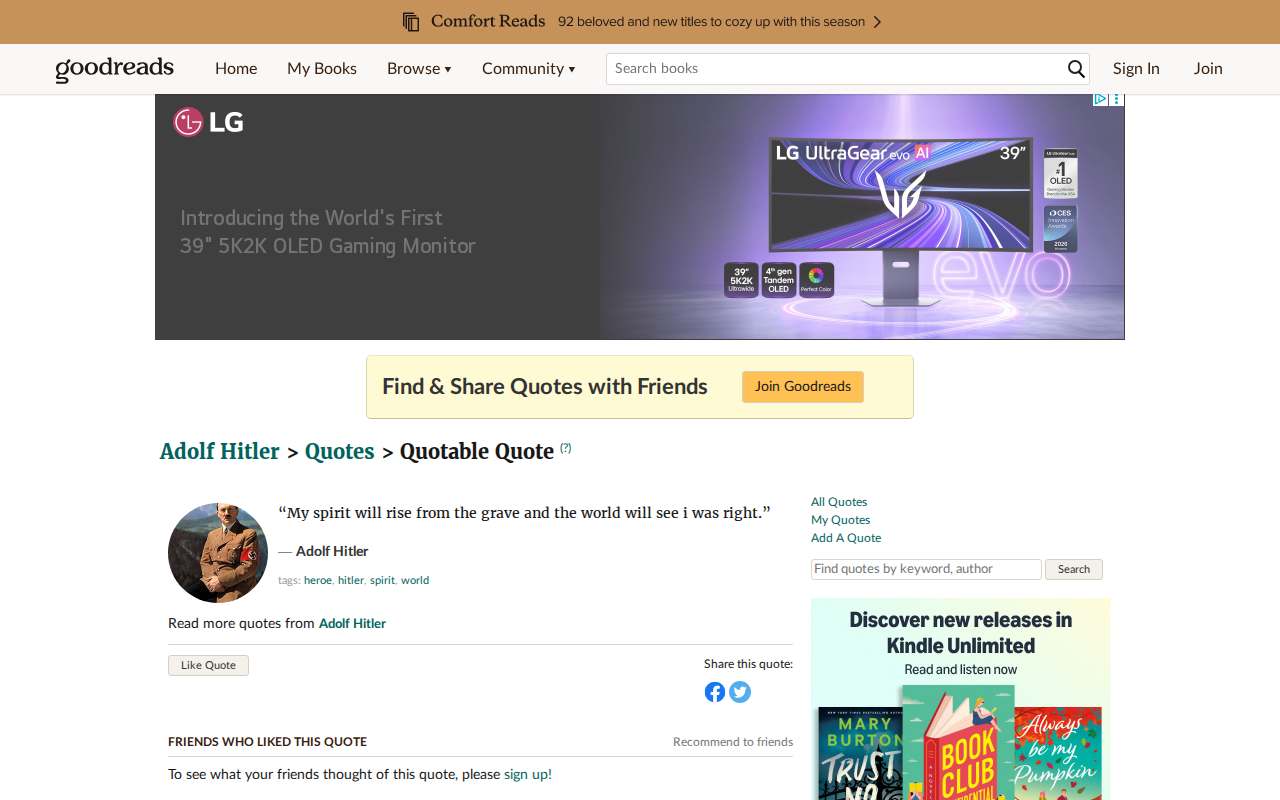The height and width of the screenshot is (800, 1280).
Task: Open the AdChoices icon on LG ad
Action: click(1100, 99)
